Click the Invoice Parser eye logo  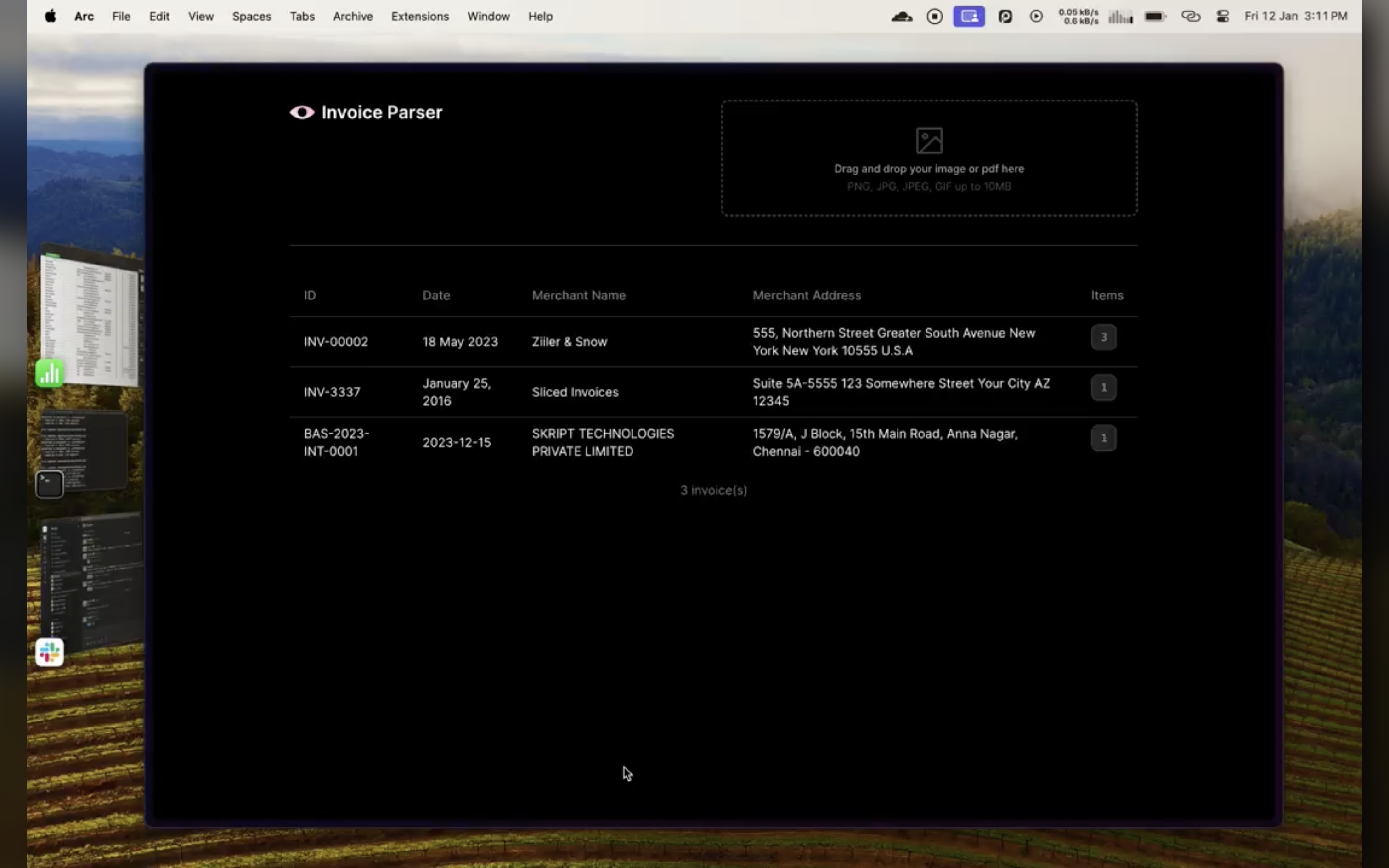coord(303,113)
